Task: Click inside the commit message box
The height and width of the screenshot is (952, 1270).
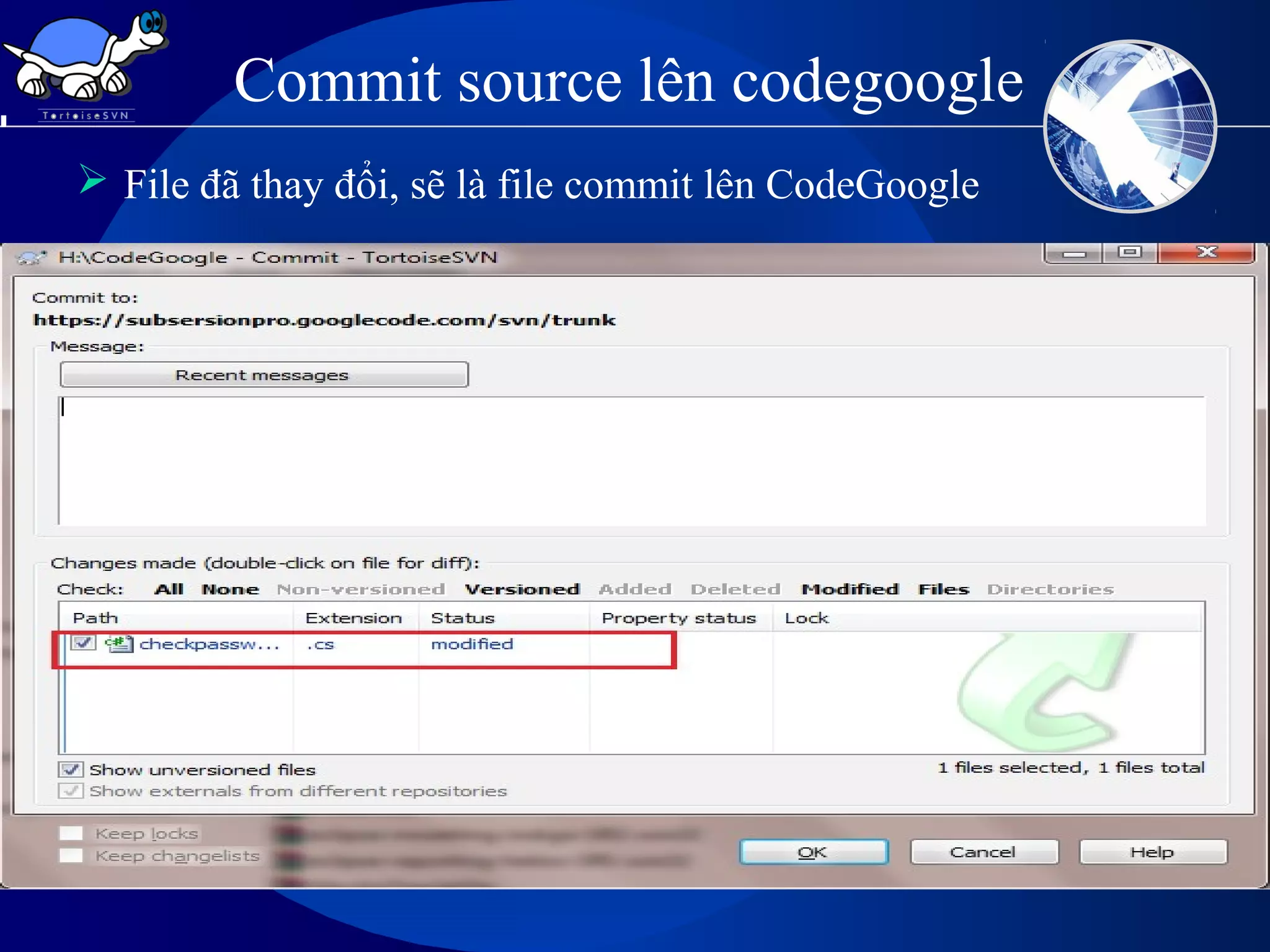Action: point(632,461)
